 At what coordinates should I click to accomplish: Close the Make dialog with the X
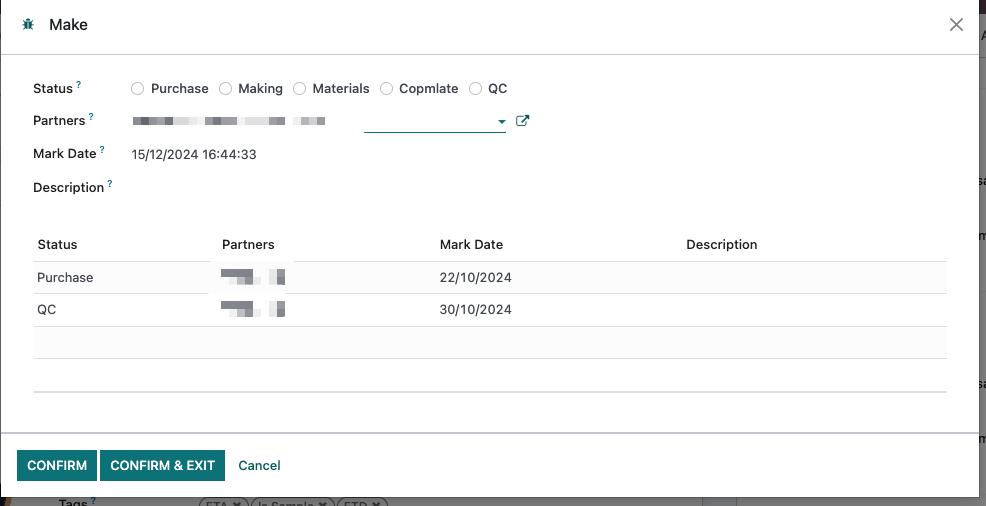(x=956, y=25)
